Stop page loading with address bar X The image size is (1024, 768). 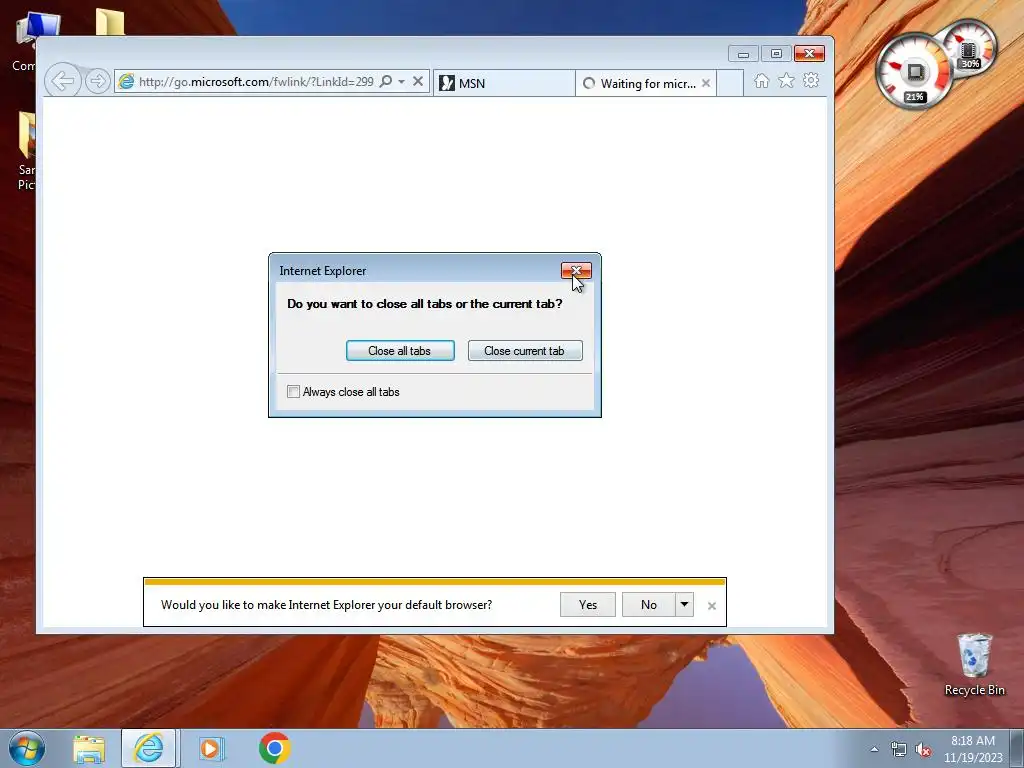tap(418, 82)
